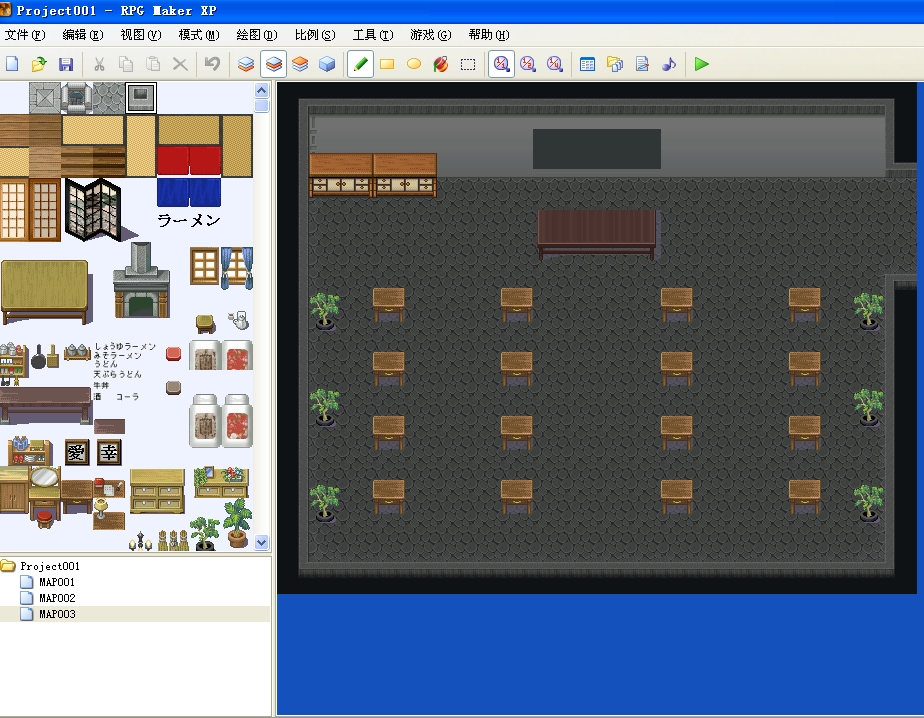Open the Sound Test music note icon
924x718 pixels.
(669, 64)
